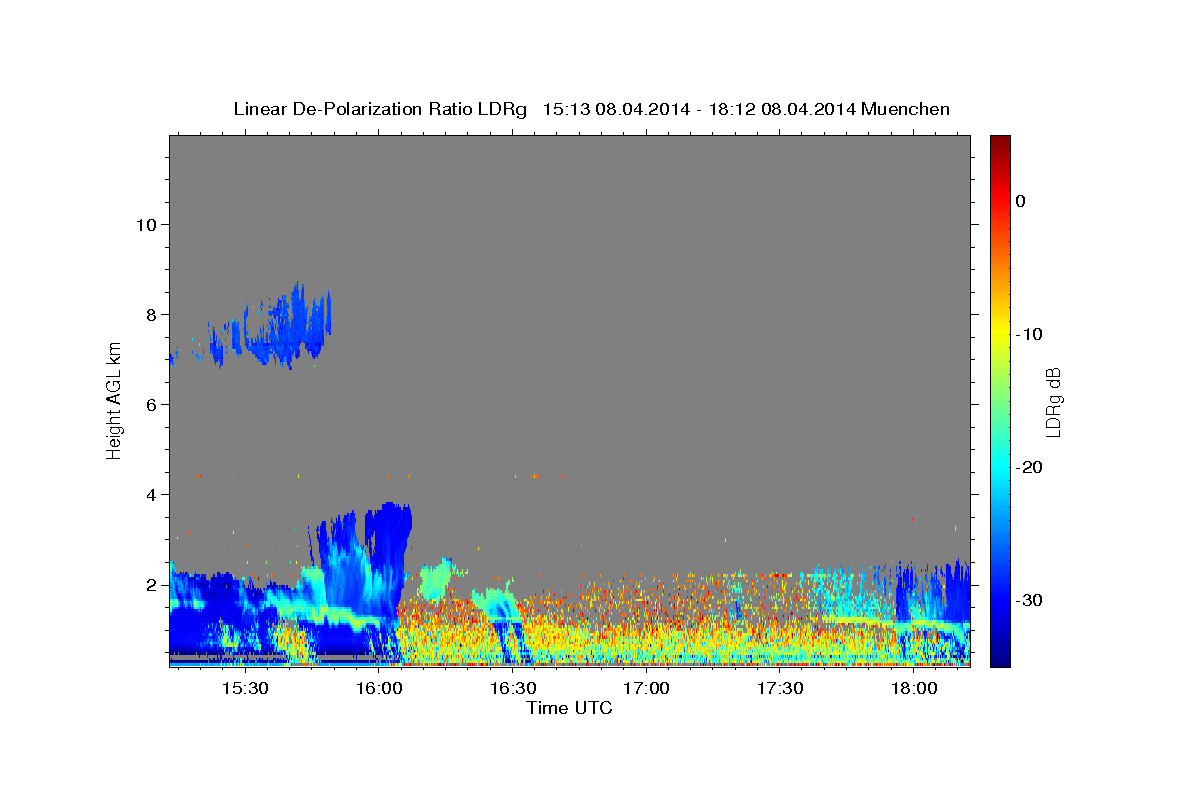The height and width of the screenshot is (800, 1200).
Task: Click the end time "18:12 08.04.2014" in the title
Action: click(782, 109)
